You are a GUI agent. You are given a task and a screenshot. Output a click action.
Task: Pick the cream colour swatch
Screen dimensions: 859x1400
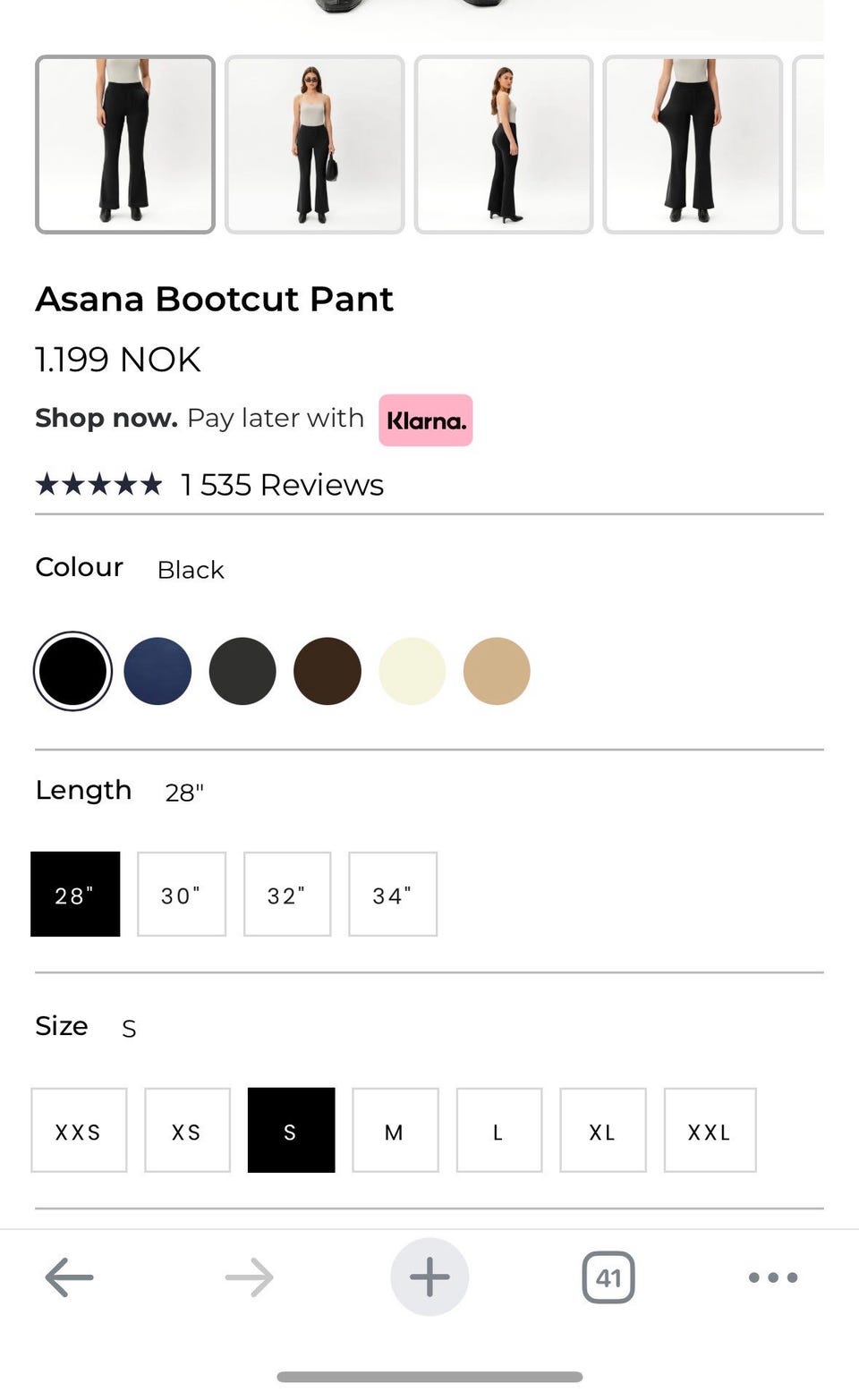tap(412, 671)
